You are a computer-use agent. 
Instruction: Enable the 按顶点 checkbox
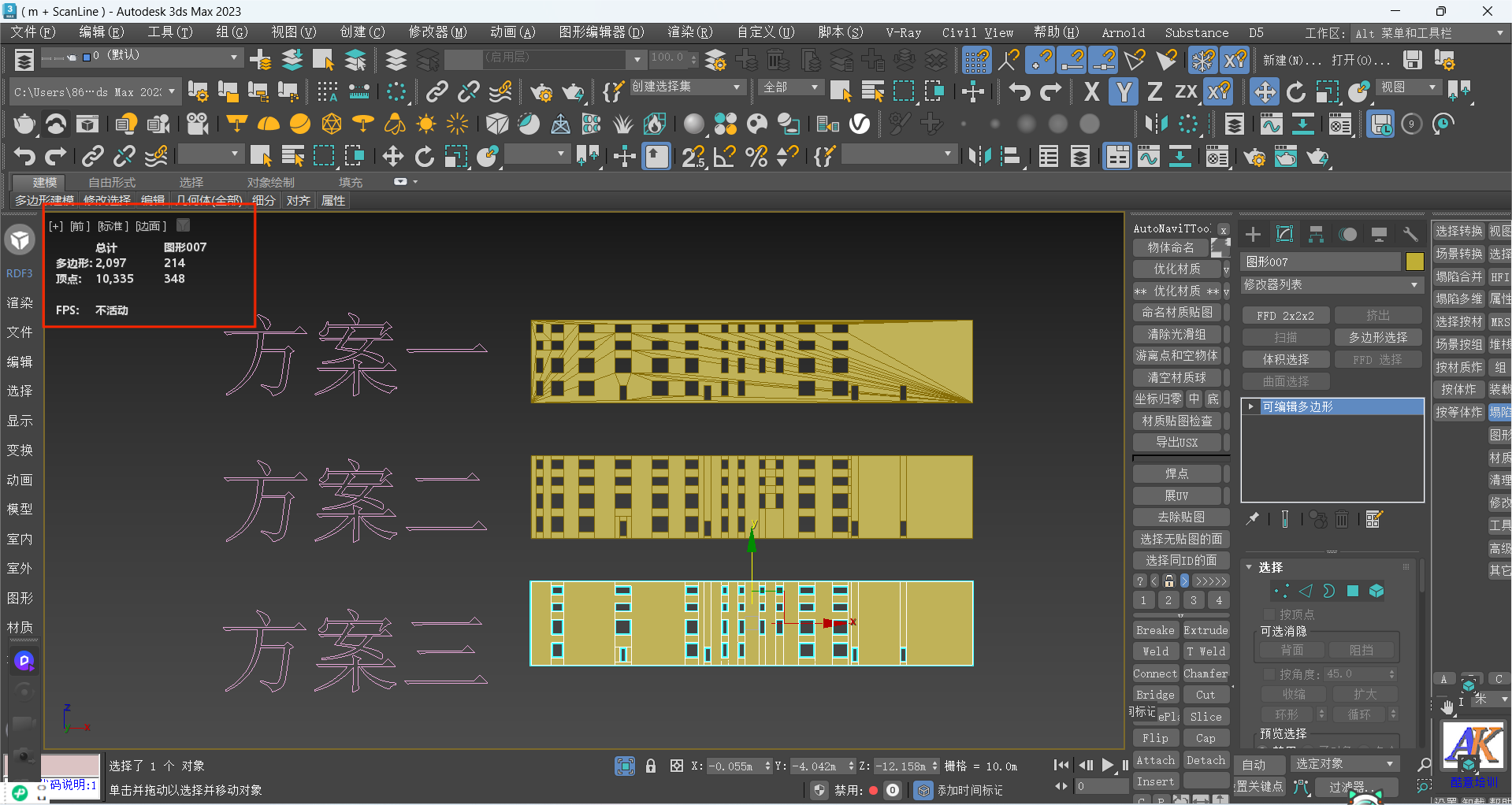click(1269, 614)
